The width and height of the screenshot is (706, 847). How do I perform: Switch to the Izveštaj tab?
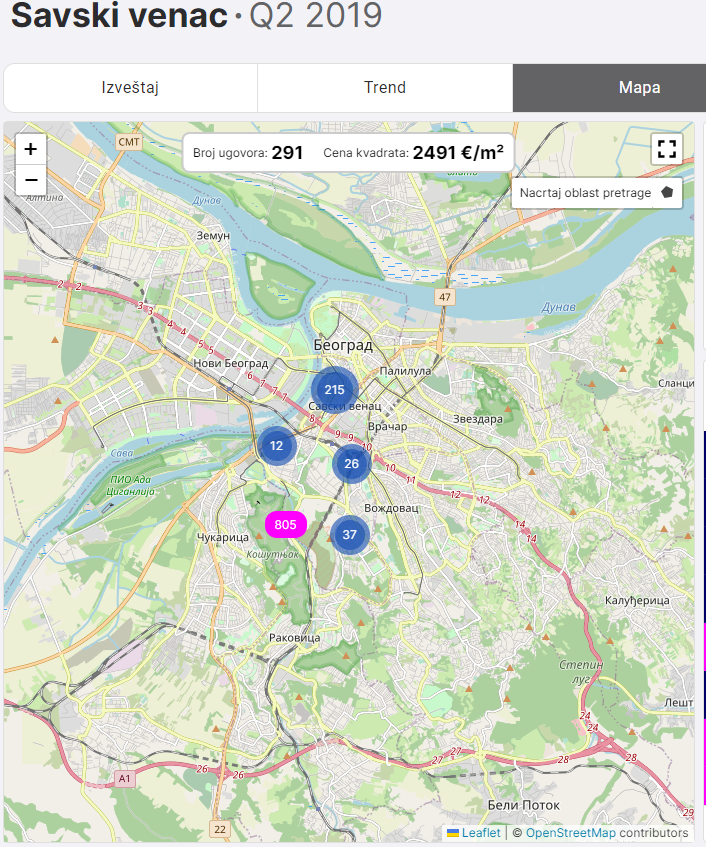point(130,88)
